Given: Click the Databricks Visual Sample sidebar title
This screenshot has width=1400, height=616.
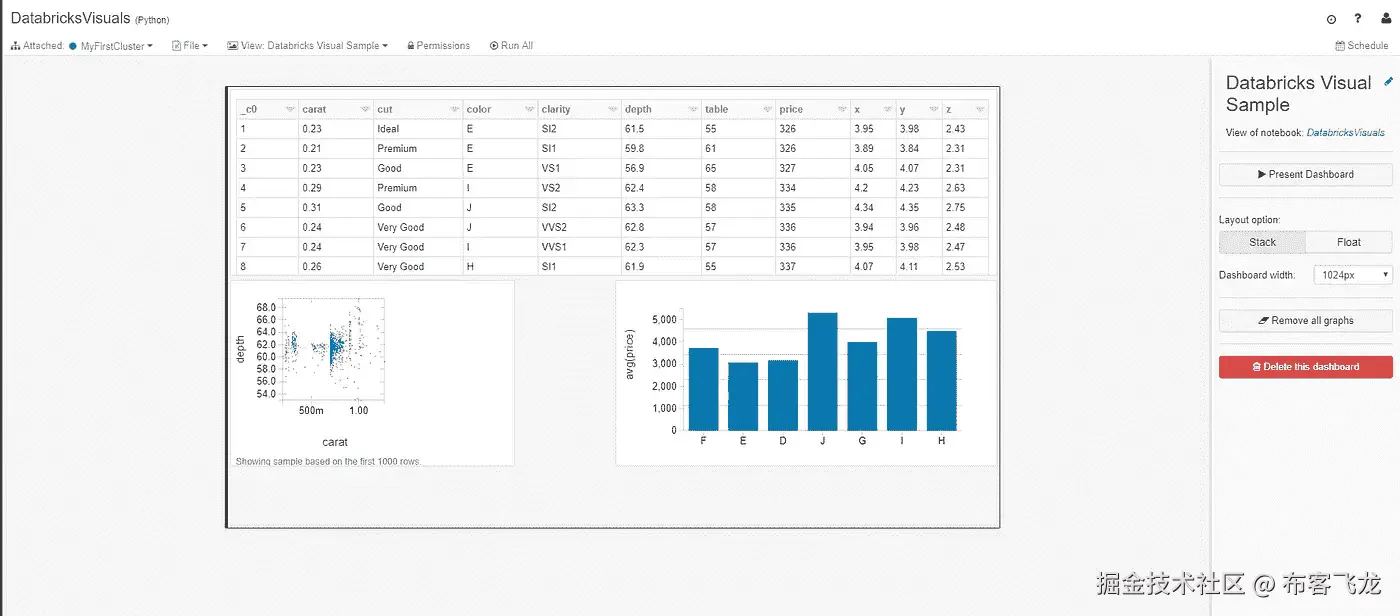Looking at the screenshot, I should (x=1298, y=94).
